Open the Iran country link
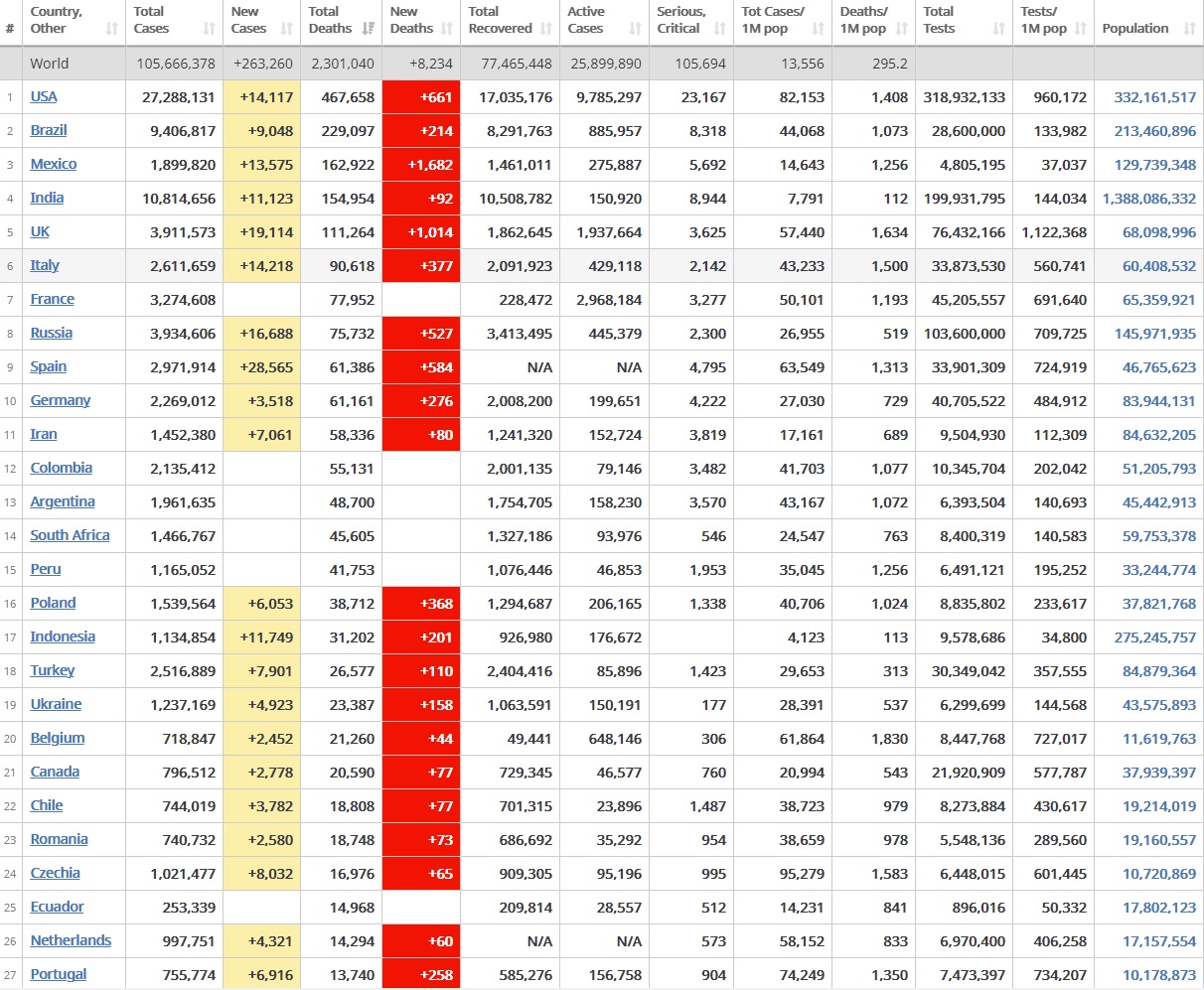Screen dimensions: 1204x990 (x=44, y=434)
